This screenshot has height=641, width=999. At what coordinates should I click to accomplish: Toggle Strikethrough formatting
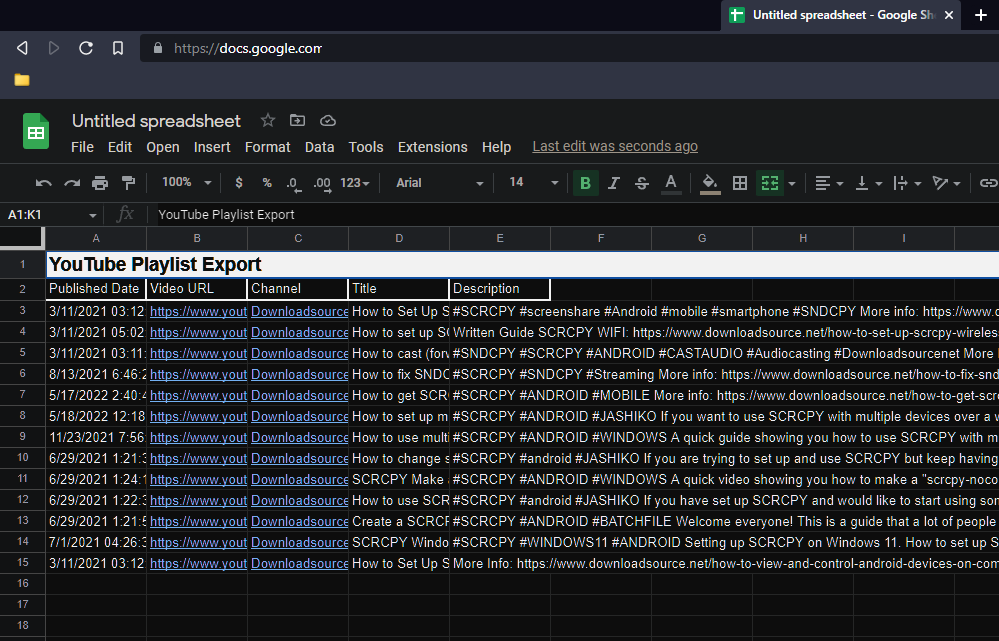pos(642,184)
